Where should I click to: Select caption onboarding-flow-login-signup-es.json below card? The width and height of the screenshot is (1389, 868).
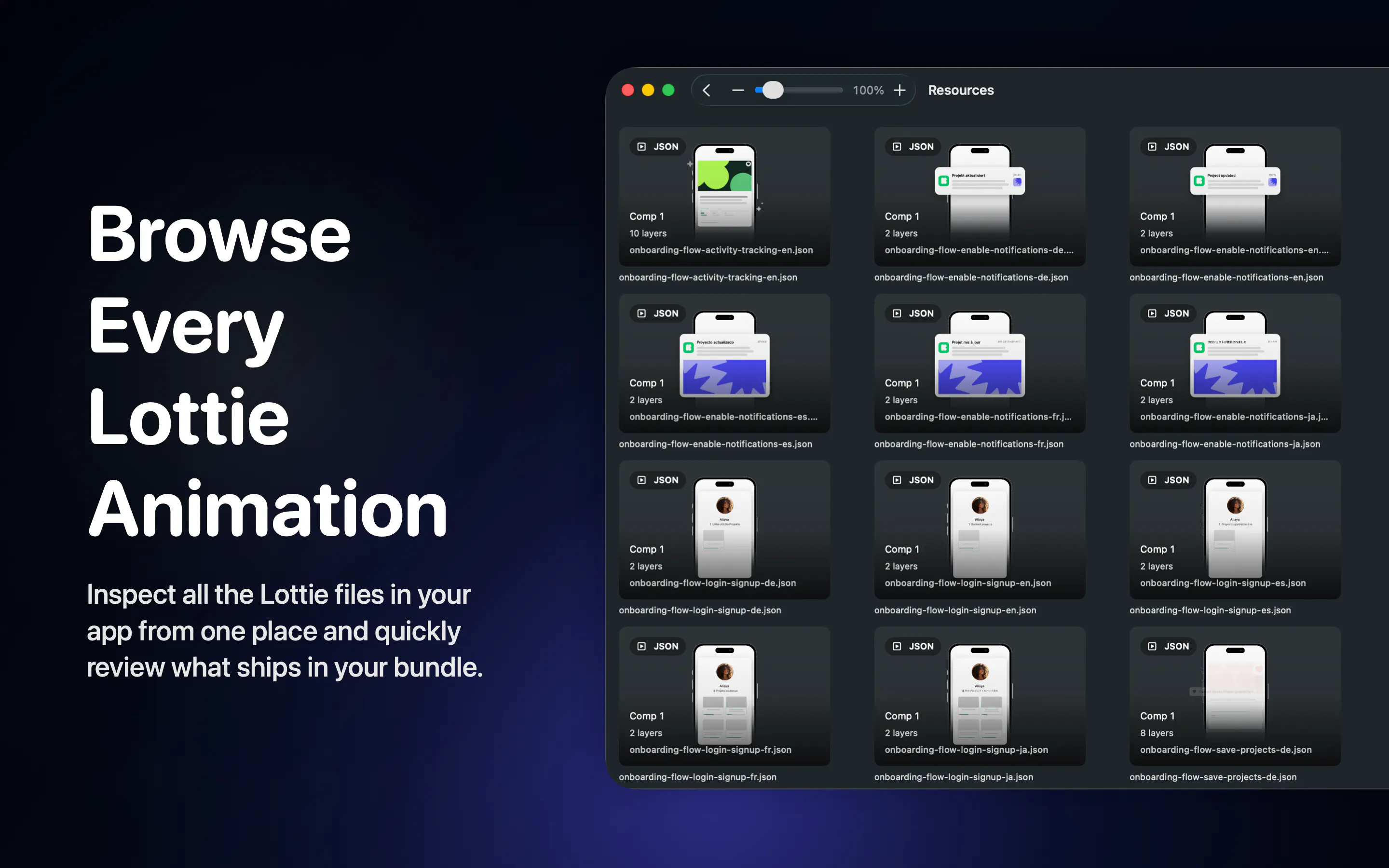click(x=1210, y=610)
